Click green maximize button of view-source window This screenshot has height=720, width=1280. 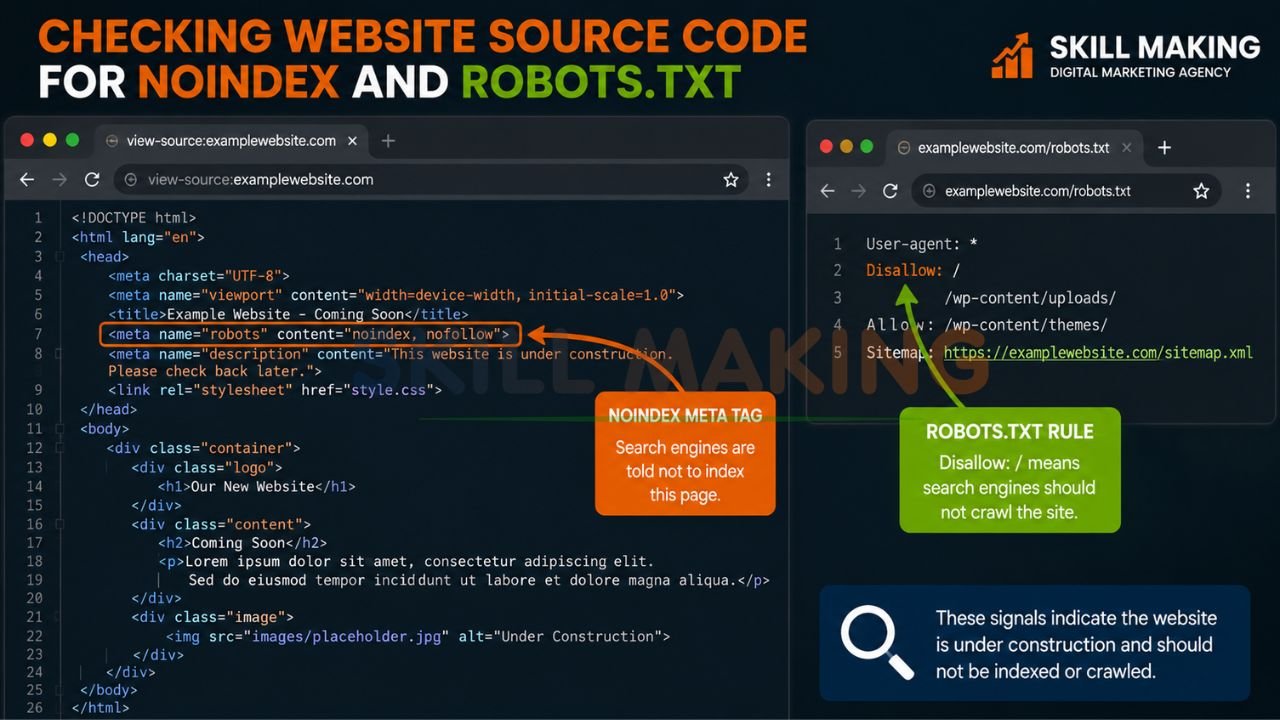point(72,141)
